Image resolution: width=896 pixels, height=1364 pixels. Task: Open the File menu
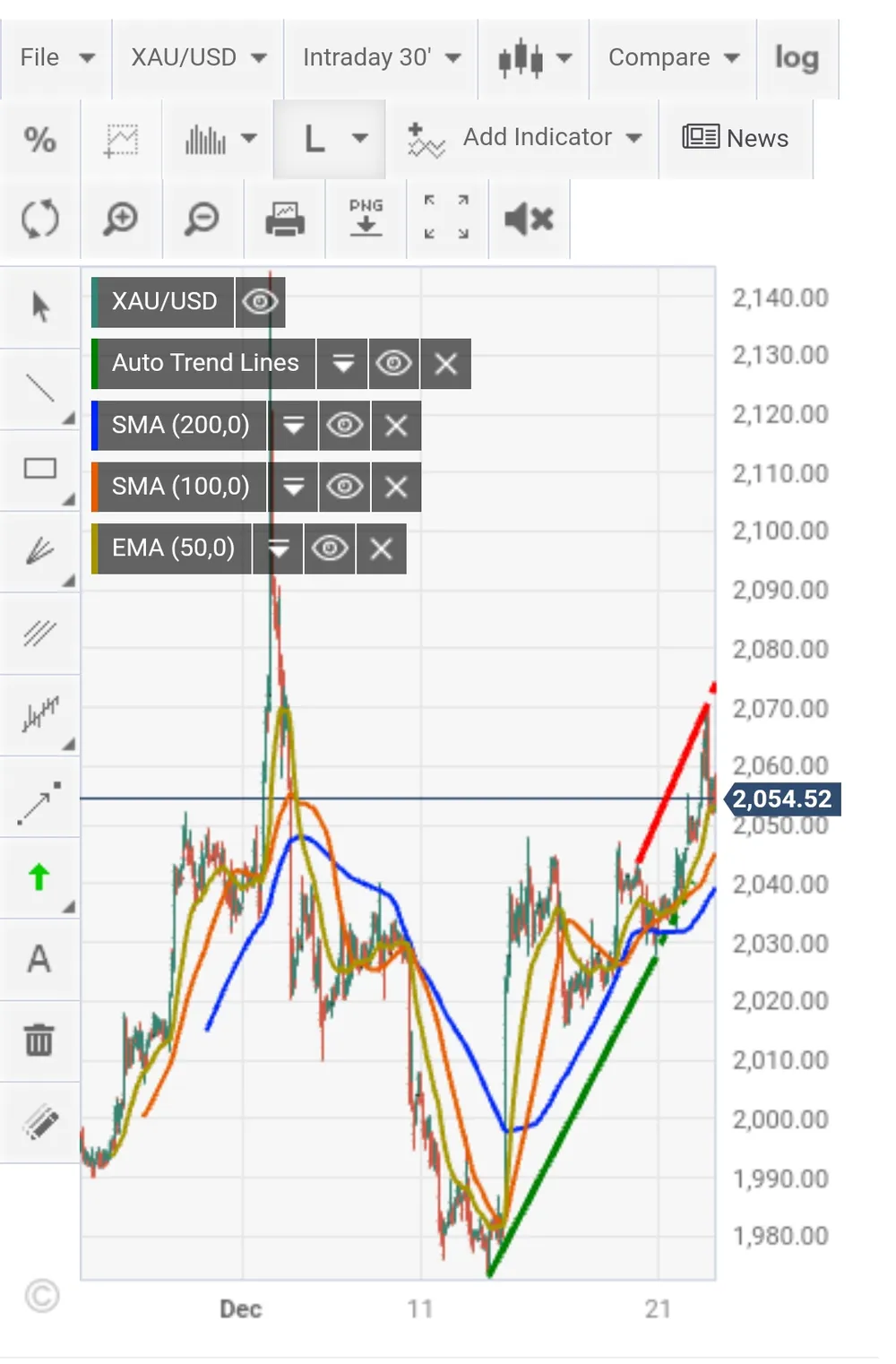[x=56, y=58]
